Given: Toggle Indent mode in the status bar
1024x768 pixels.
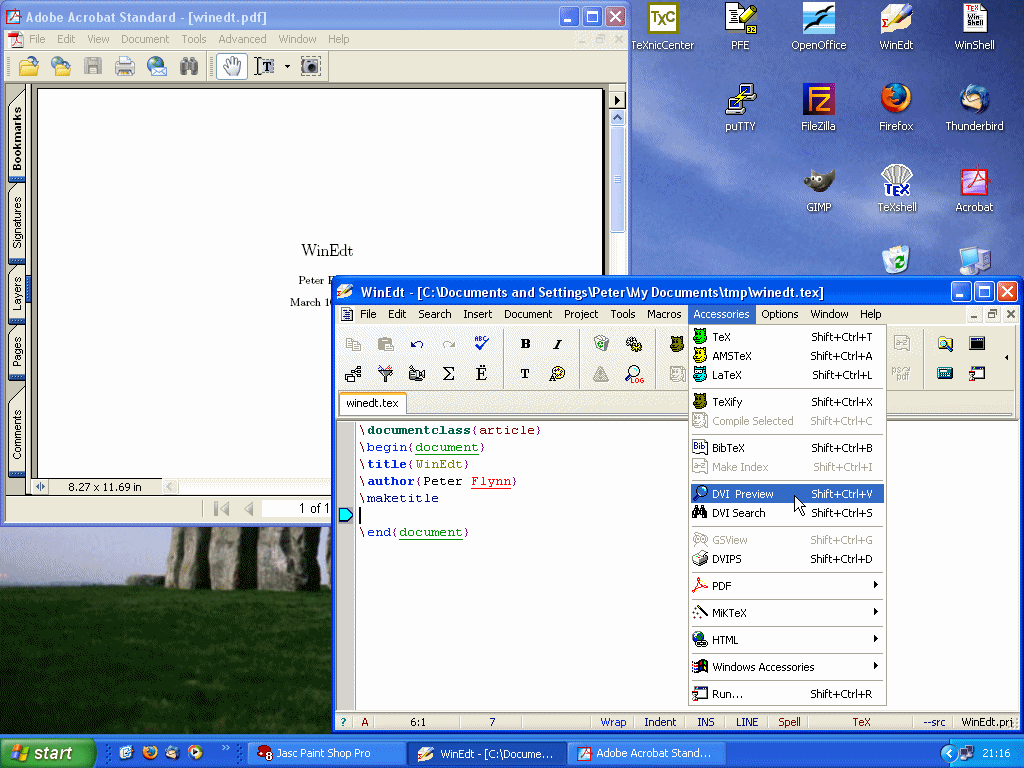Looking at the screenshot, I should (x=660, y=722).
